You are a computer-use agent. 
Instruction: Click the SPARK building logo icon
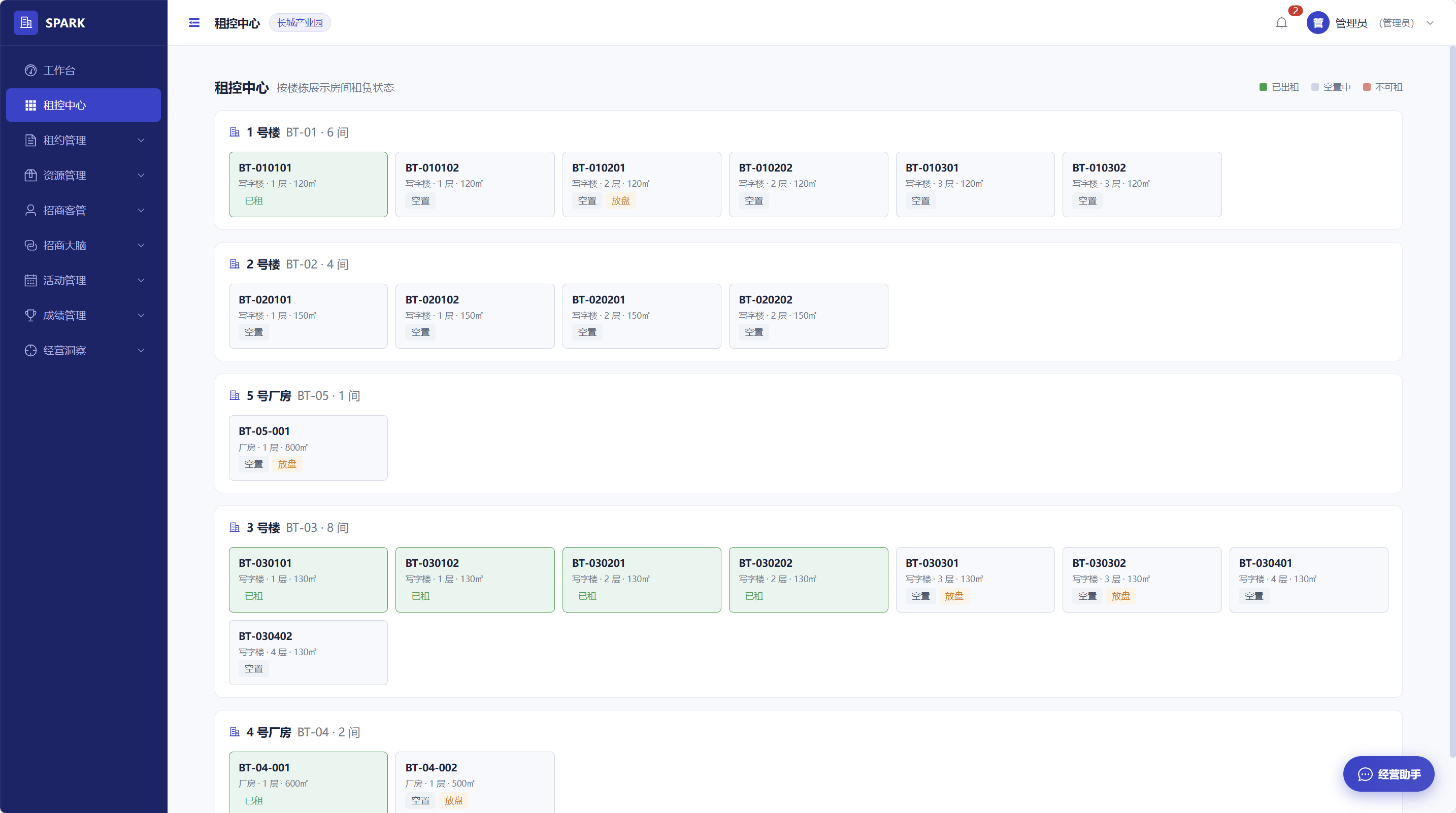26,23
